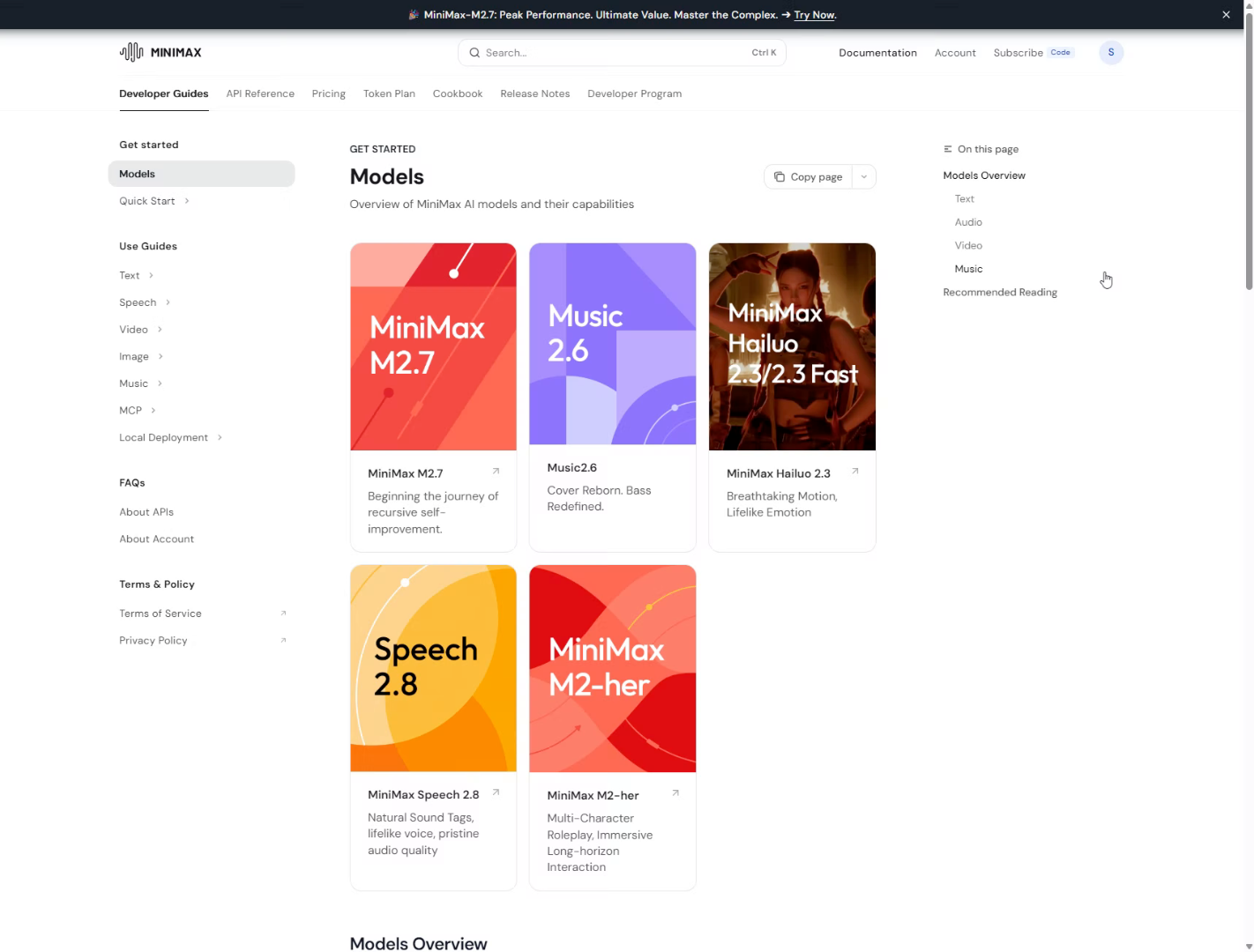Expand the Image use guide chevron
Image resolution: width=1254 pixels, height=952 pixels.
[x=160, y=357]
